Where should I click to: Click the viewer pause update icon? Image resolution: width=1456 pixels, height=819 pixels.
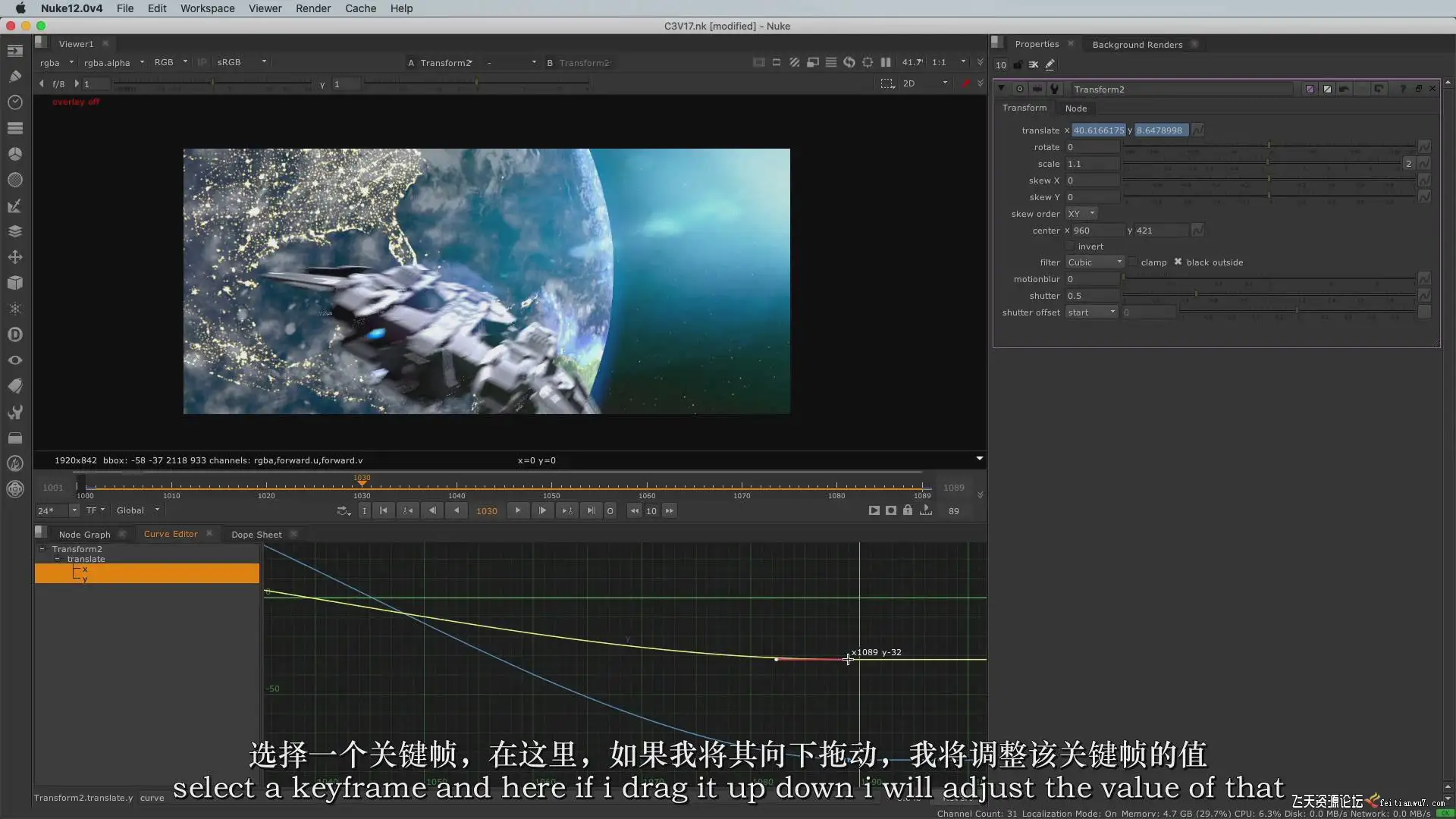885,62
